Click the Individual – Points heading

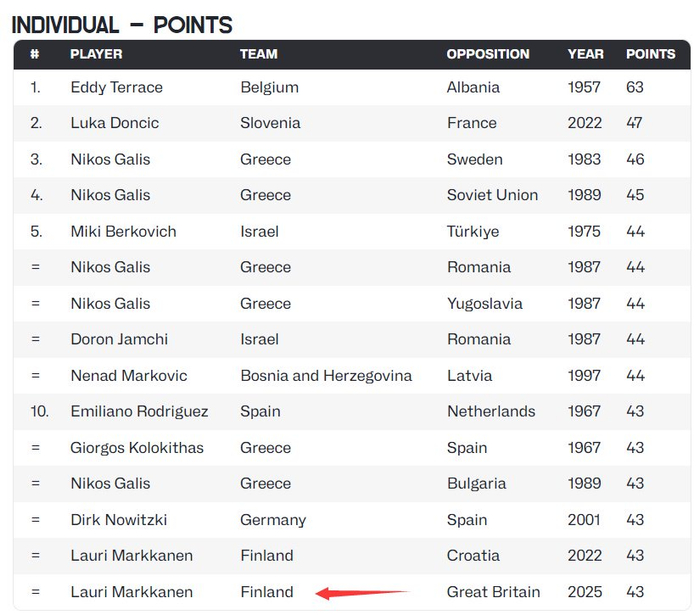click(x=122, y=24)
